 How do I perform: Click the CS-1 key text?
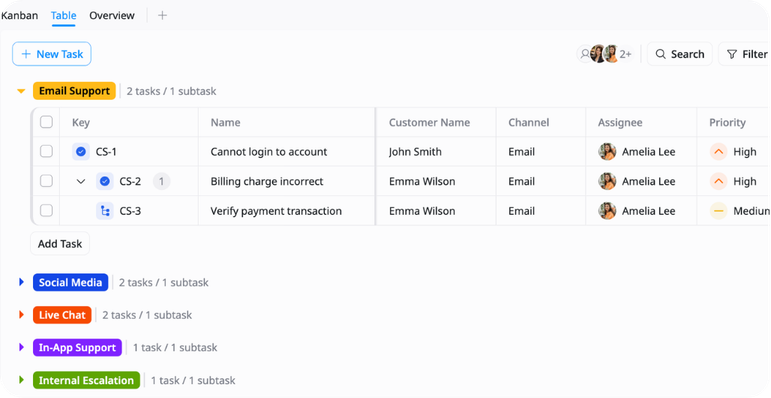106,152
